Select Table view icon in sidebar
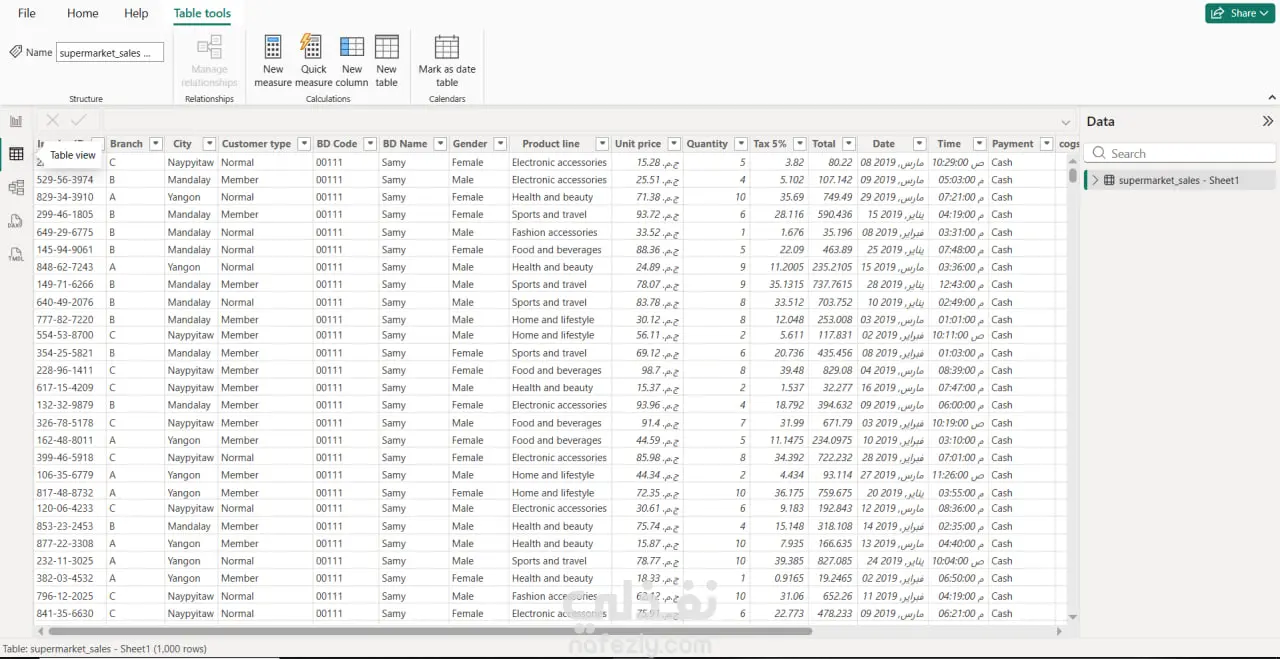This screenshot has width=1280, height=659. [16, 154]
